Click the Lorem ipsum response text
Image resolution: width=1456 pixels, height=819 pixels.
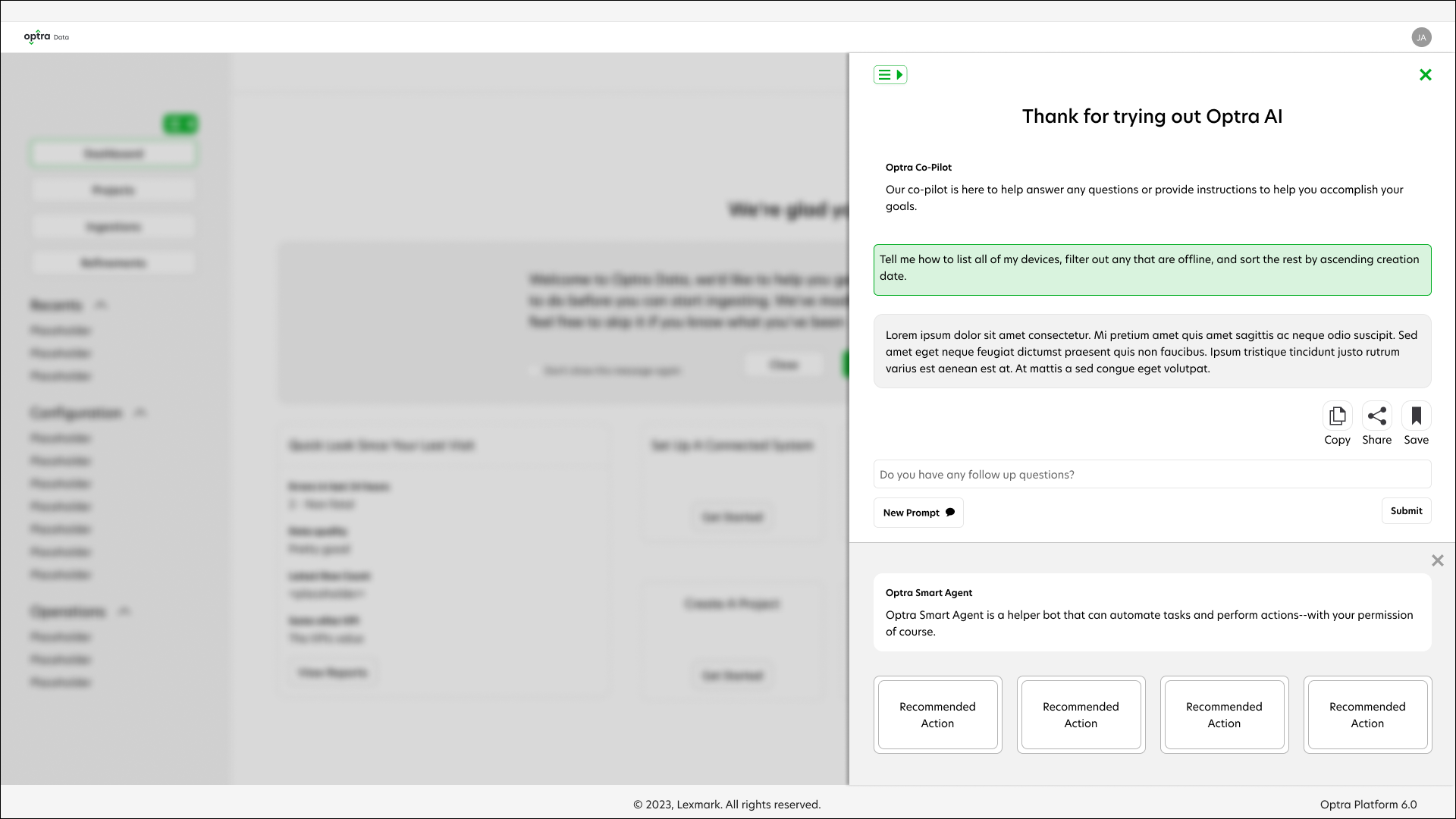point(1152,351)
